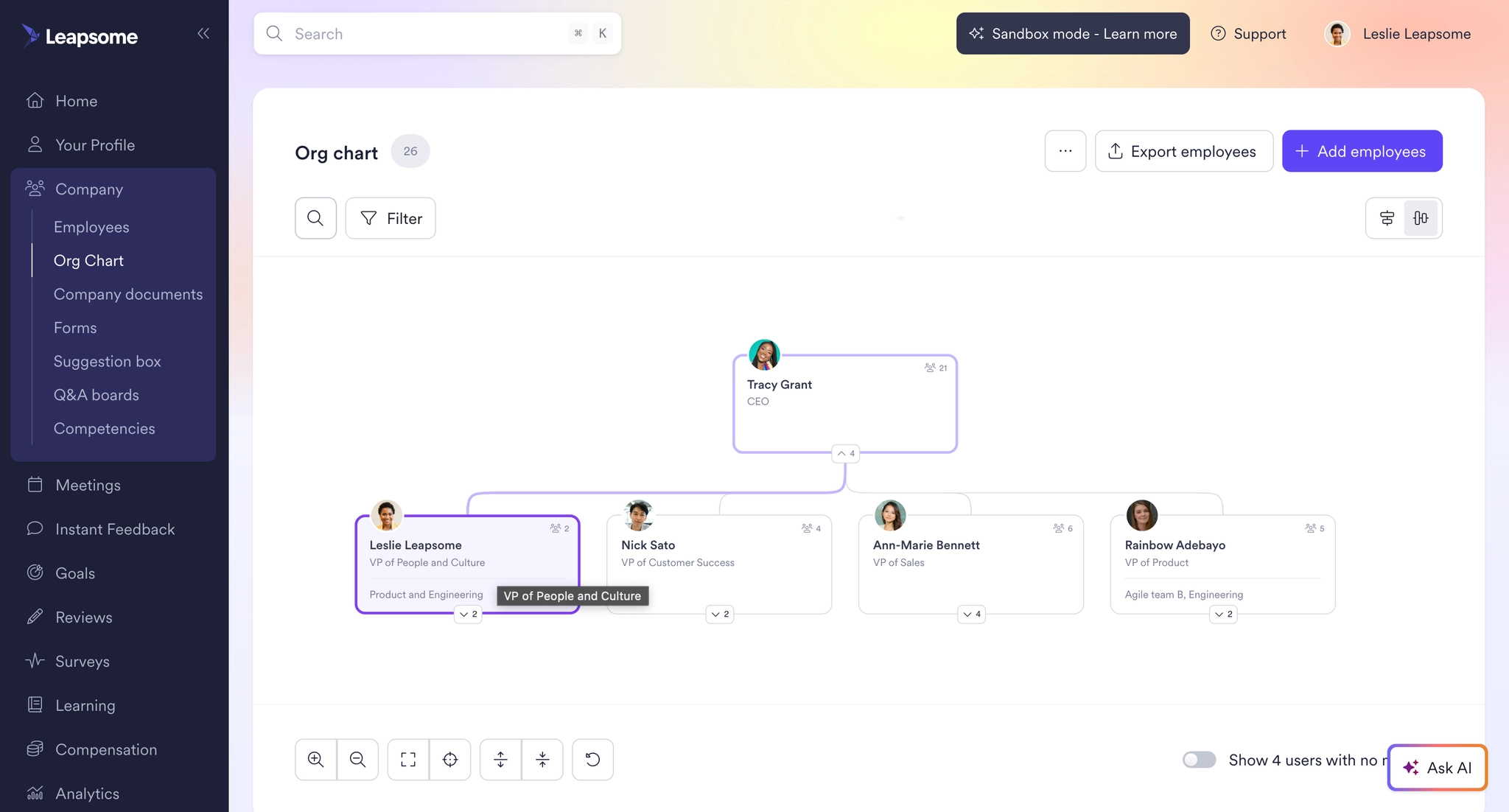Click Leslie Leapsome's avatar in the top bar
Screen dimensions: 1509x812
tap(1337, 34)
